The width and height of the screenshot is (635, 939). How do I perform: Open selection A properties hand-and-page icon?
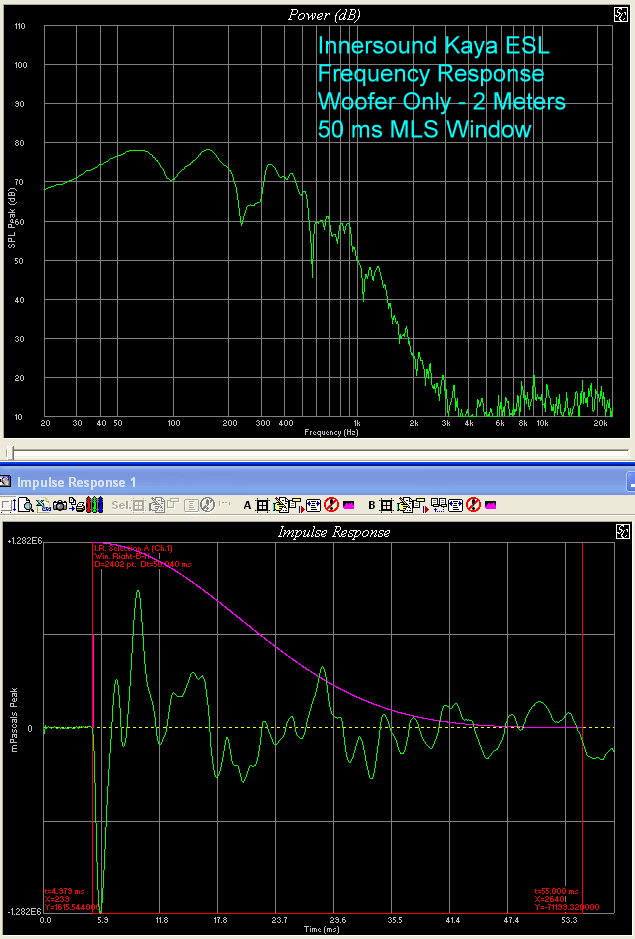click(x=280, y=505)
